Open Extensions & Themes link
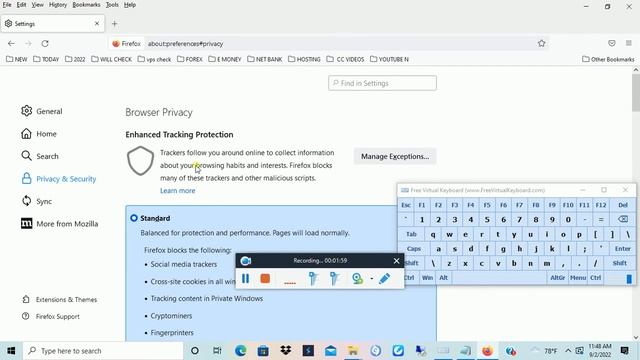 click(x=60, y=300)
